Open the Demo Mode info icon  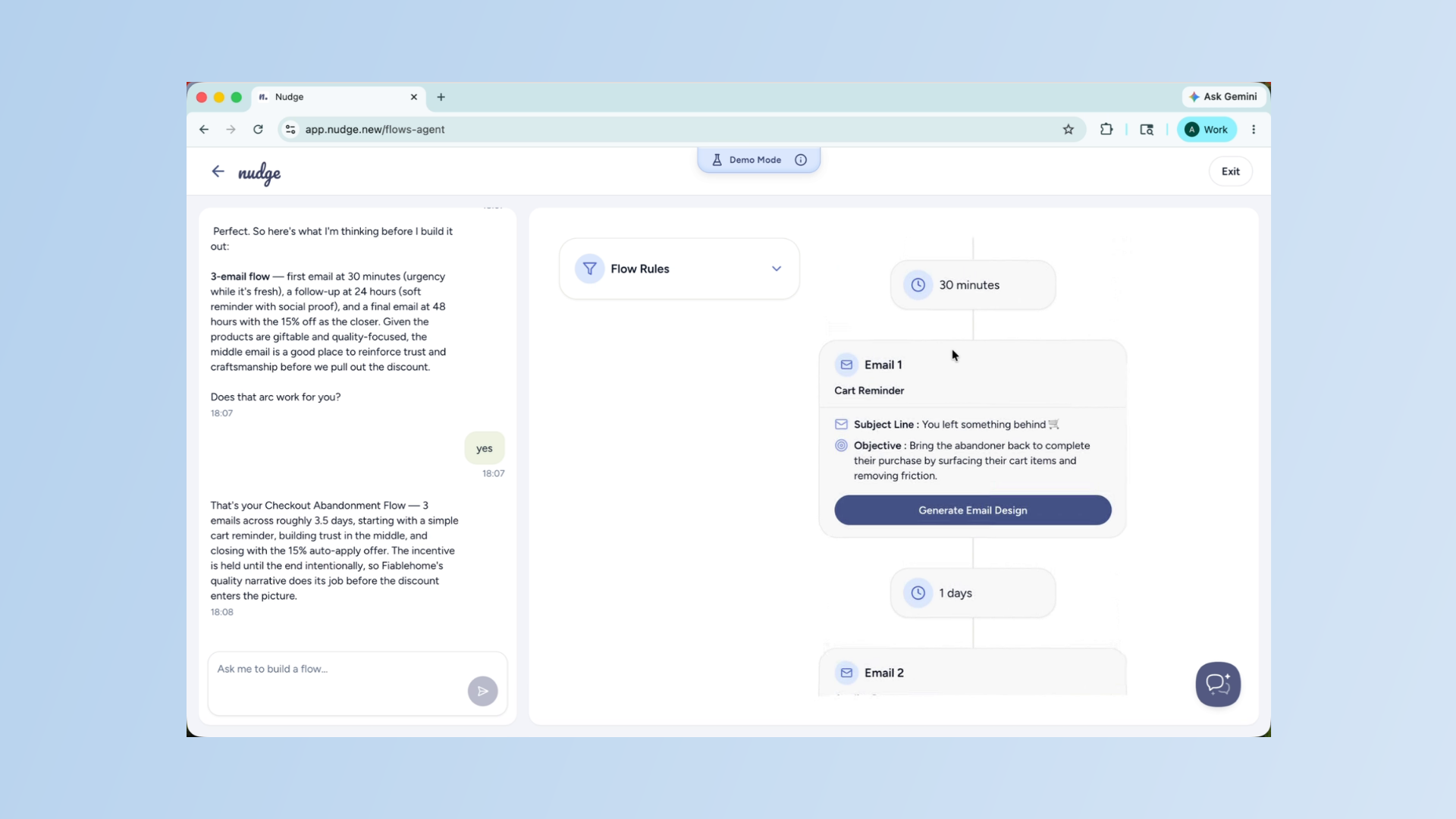pyautogui.click(x=801, y=160)
